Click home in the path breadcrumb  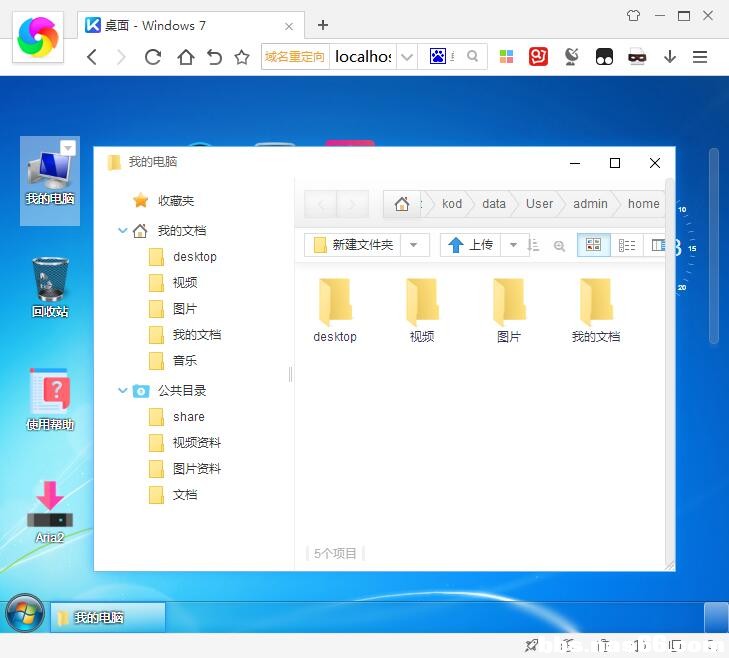643,204
